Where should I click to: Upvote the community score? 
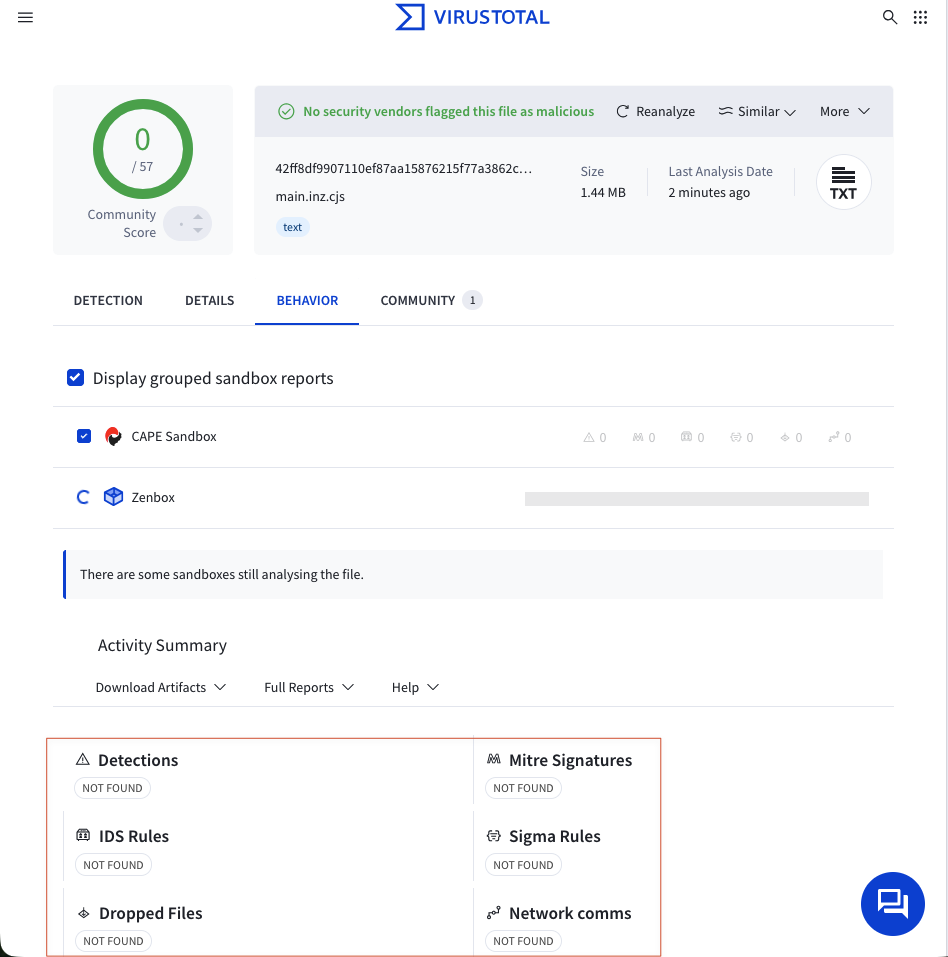[198, 217]
